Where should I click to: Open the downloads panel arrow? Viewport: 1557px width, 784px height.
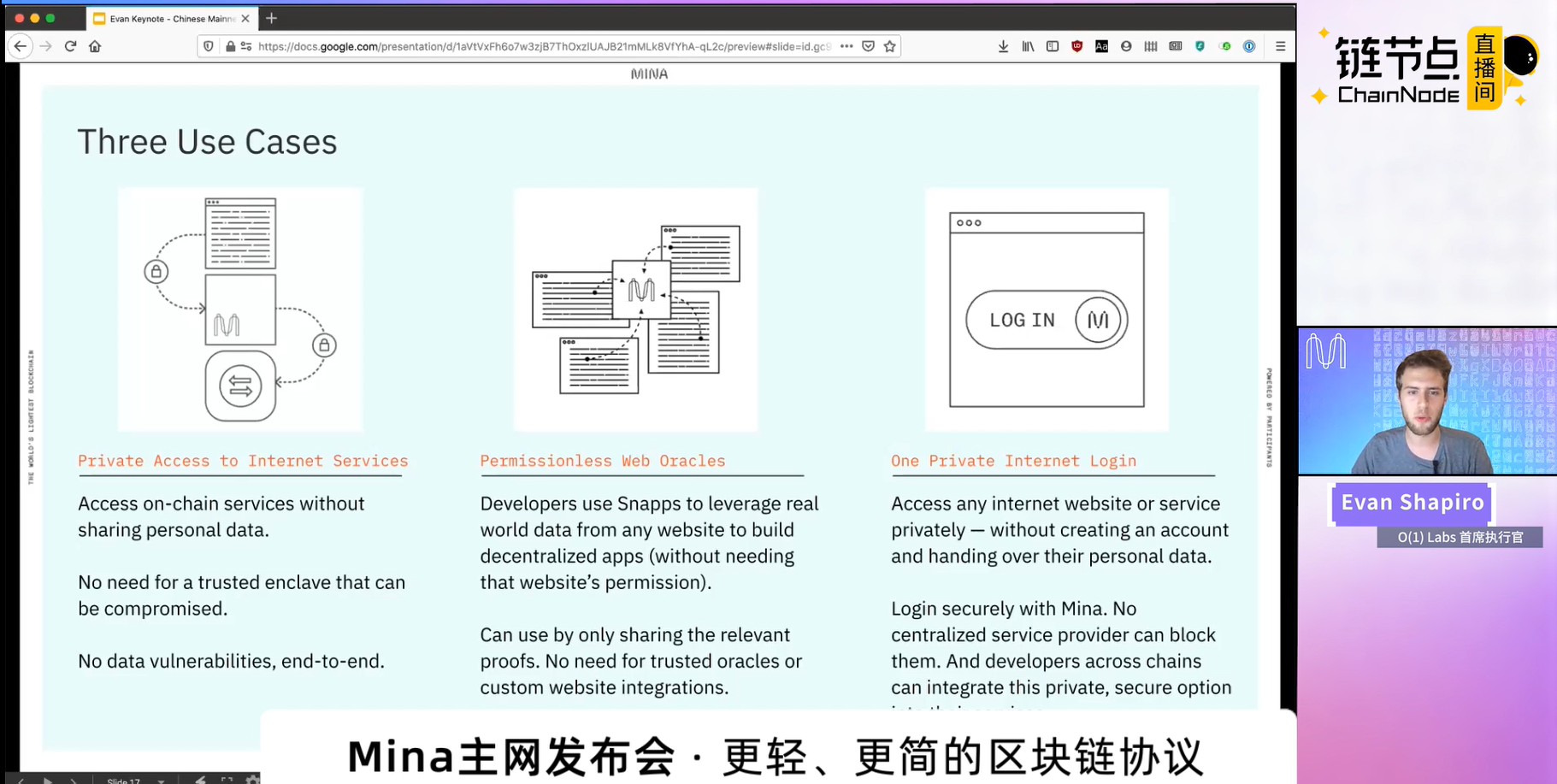1003,46
